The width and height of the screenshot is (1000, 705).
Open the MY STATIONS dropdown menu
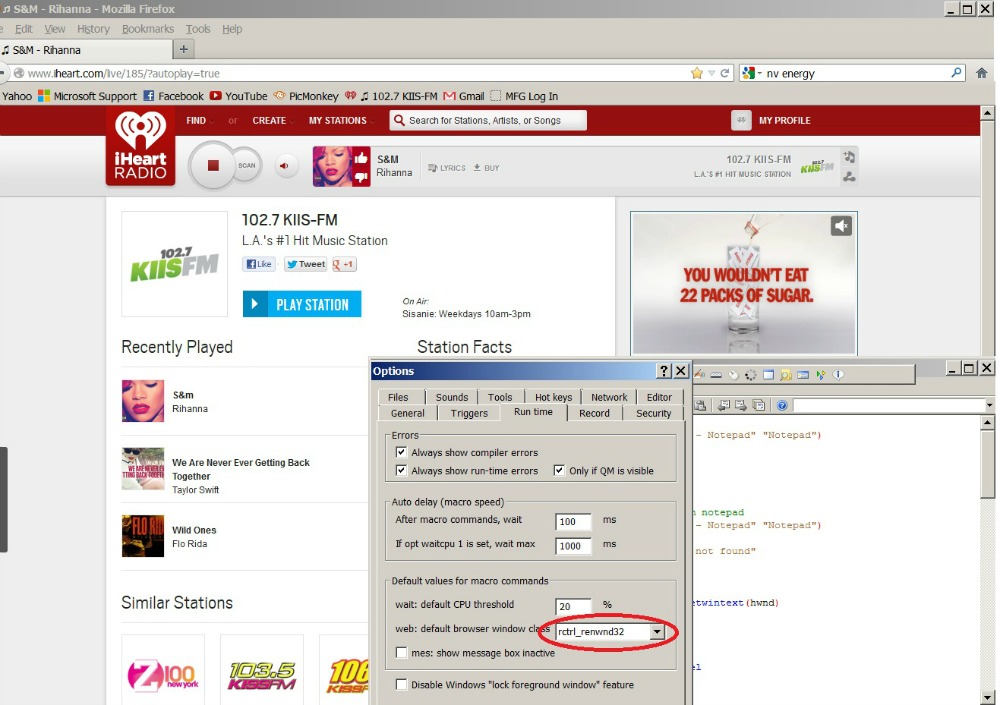(x=340, y=121)
